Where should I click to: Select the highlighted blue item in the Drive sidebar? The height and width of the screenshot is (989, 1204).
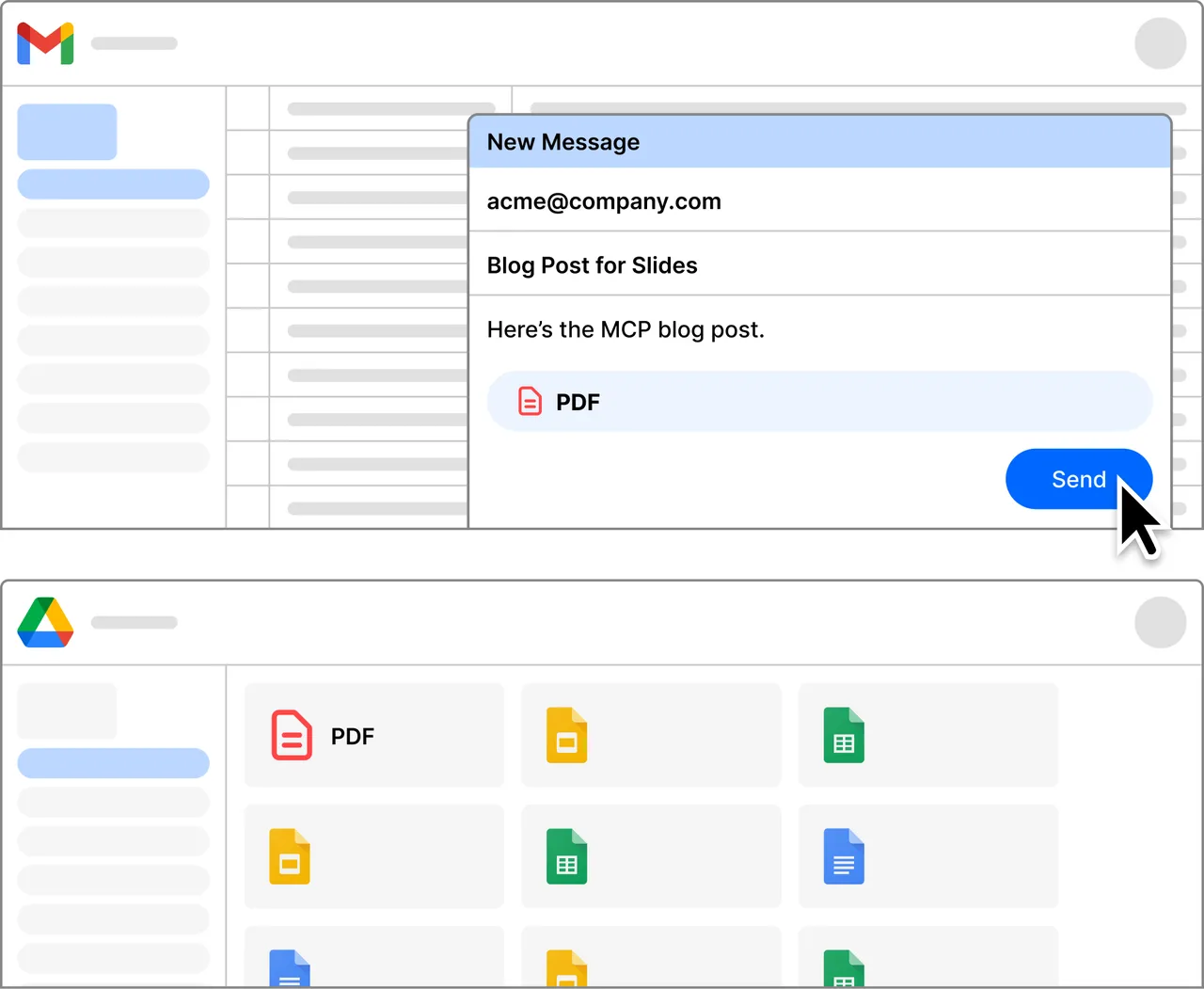pyautogui.click(x=113, y=763)
